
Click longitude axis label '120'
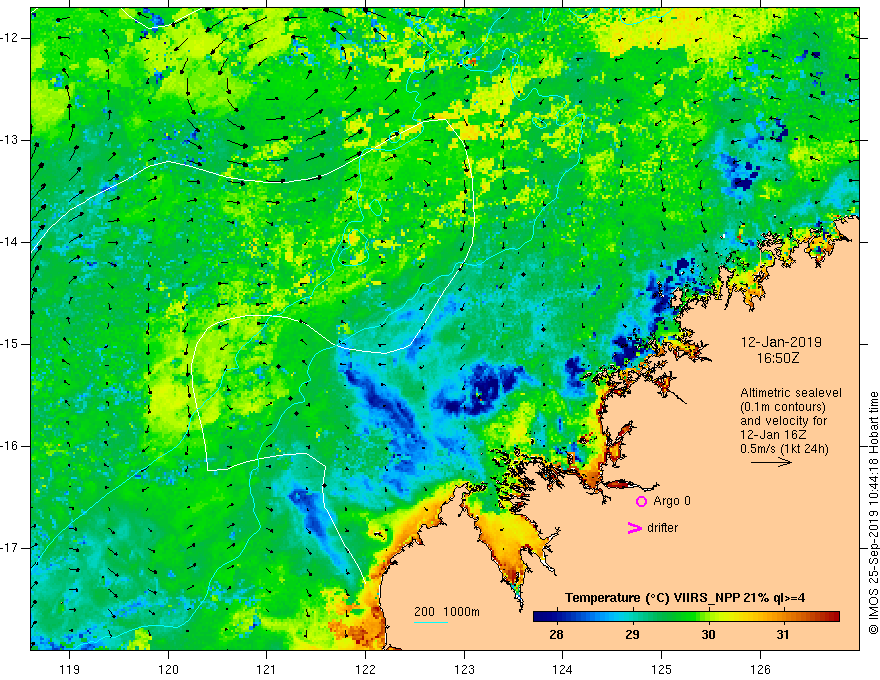tap(168, 669)
